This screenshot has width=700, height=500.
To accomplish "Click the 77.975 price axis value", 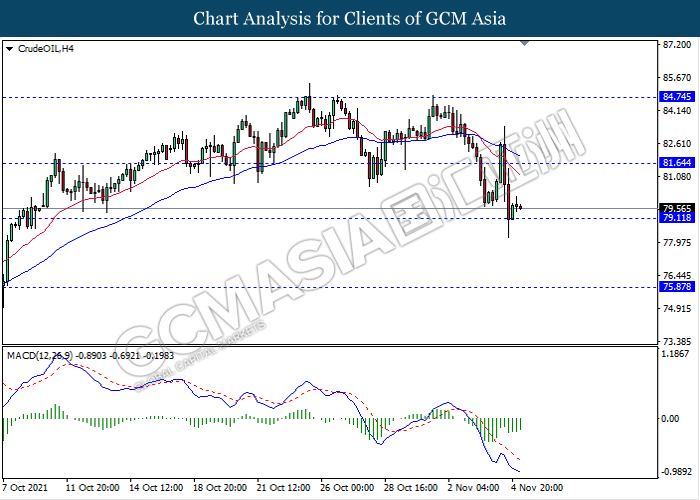I will pyautogui.click(x=677, y=243).
